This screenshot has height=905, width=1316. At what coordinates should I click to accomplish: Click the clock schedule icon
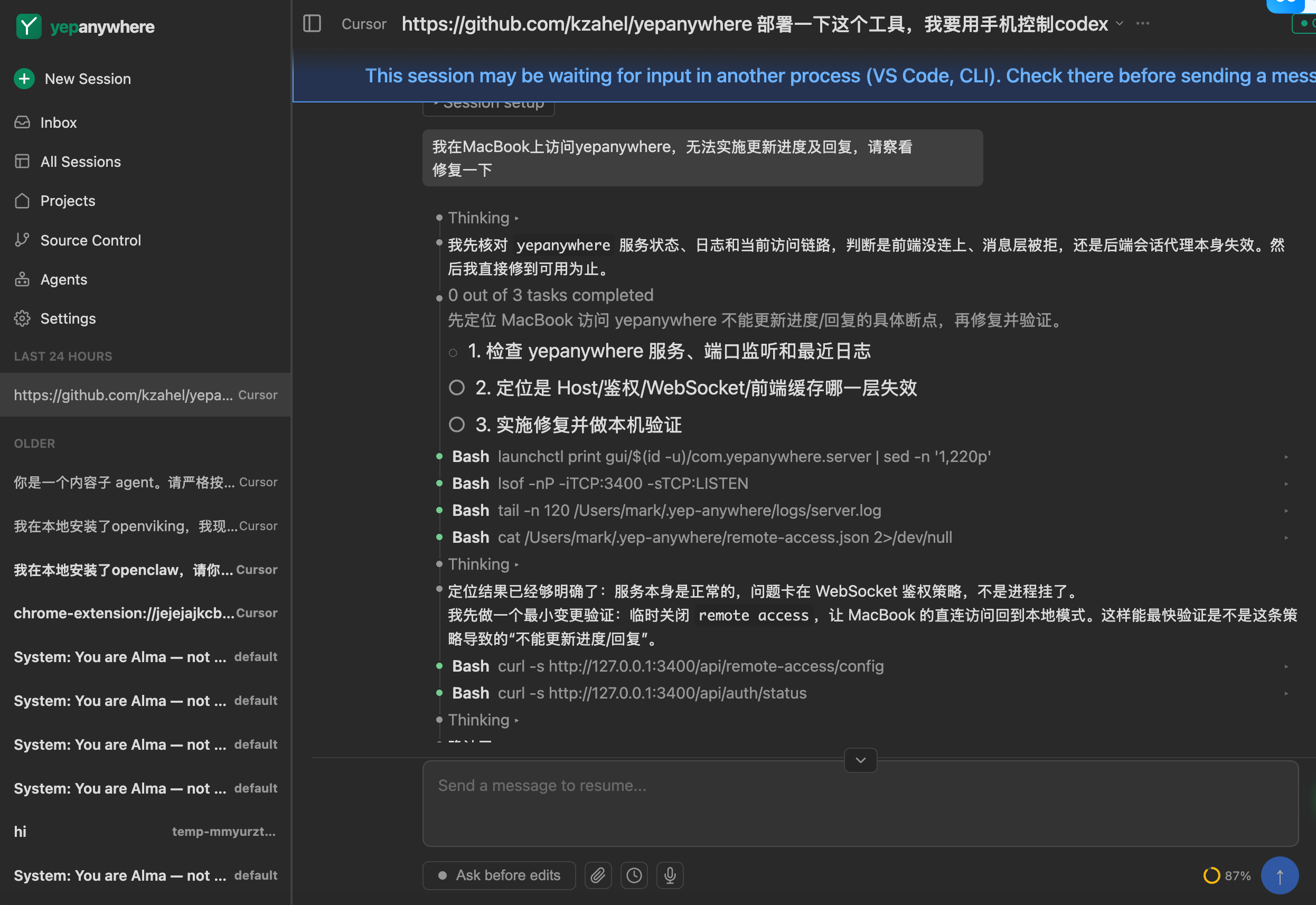[x=634, y=875]
